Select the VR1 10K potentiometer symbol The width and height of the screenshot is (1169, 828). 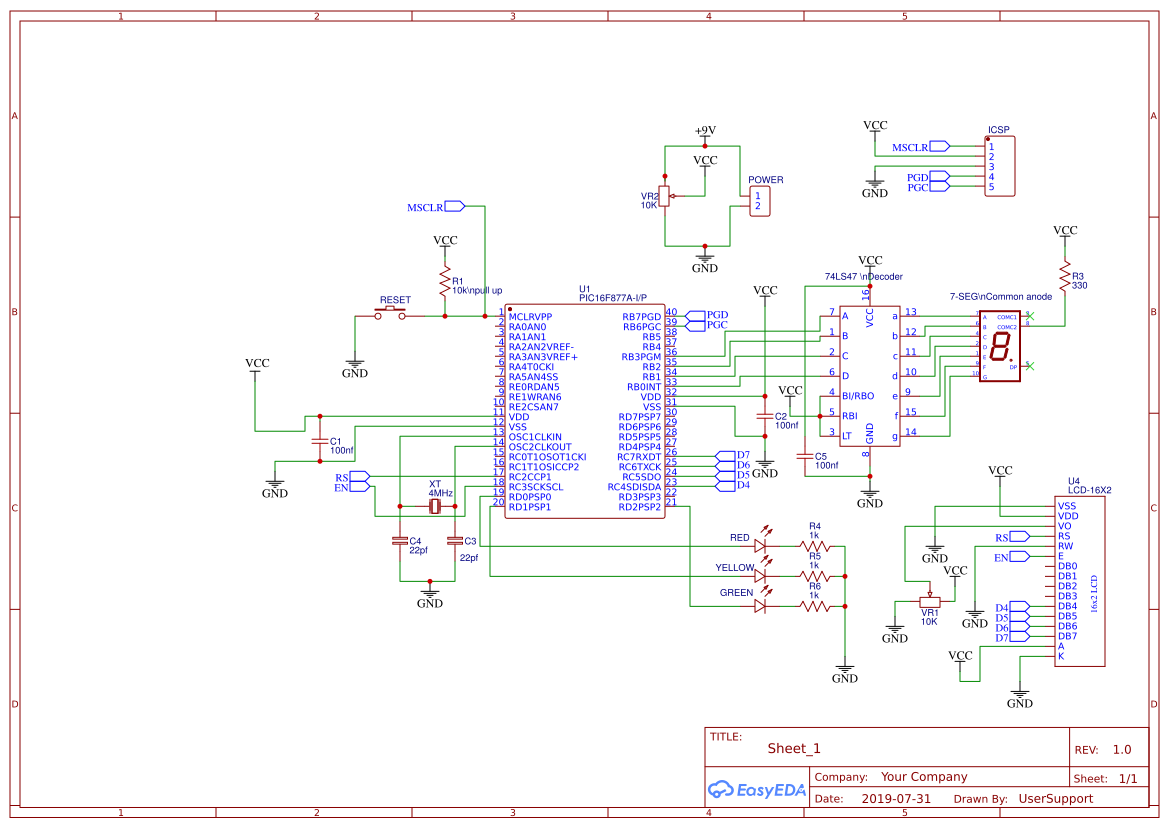(928, 603)
